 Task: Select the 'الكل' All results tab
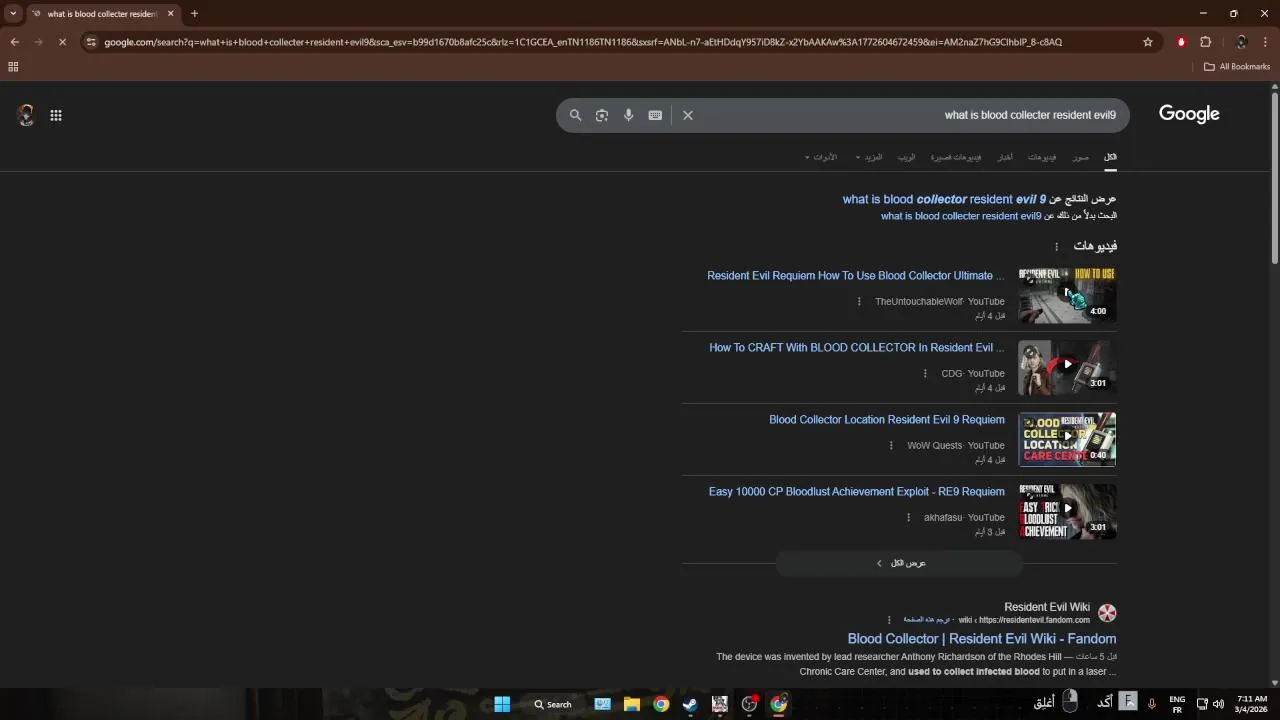[1110, 157]
